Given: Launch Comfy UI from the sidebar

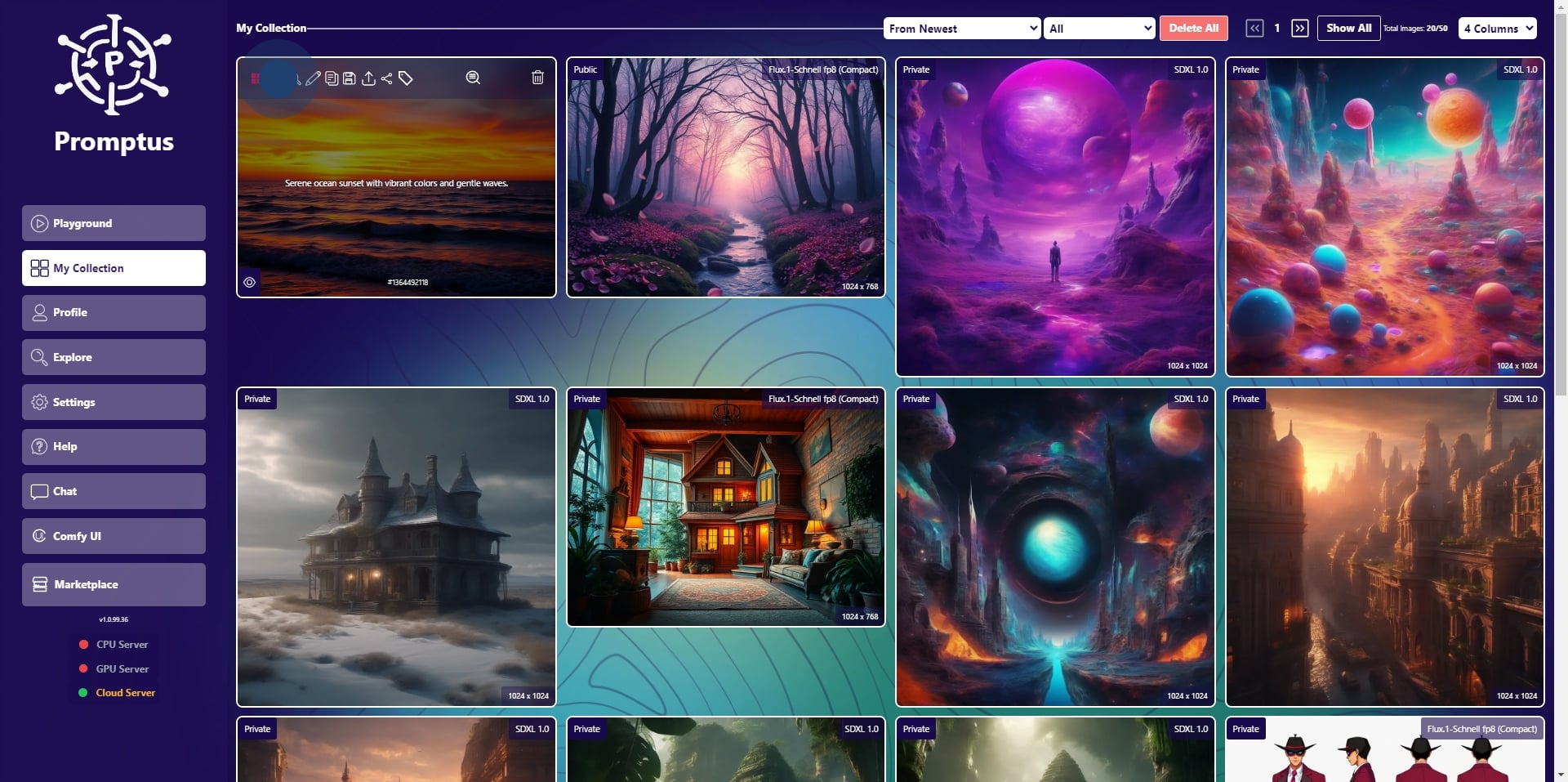Looking at the screenshot, I should coord(114,536).
